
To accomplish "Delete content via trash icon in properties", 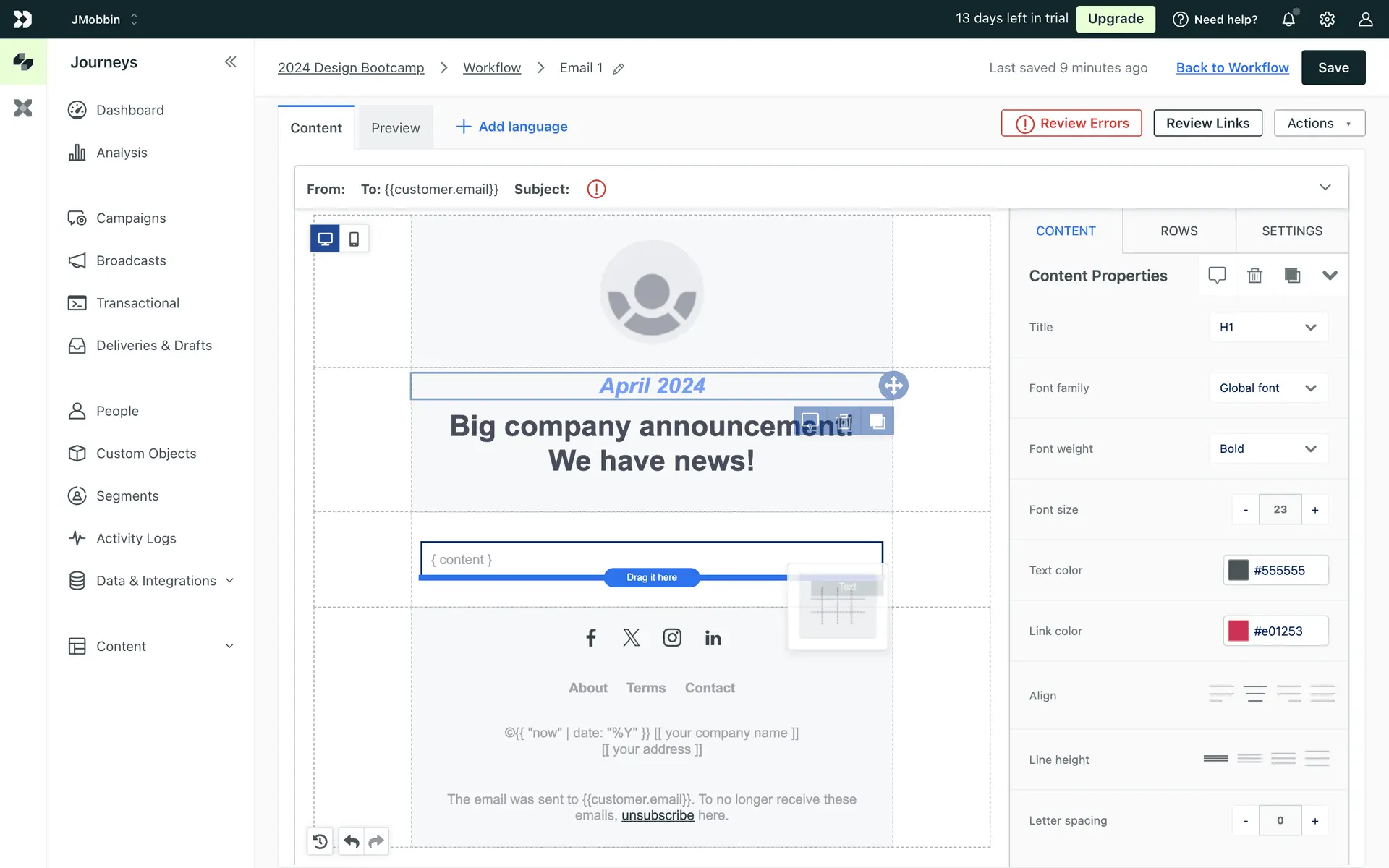I will 1254,276.
